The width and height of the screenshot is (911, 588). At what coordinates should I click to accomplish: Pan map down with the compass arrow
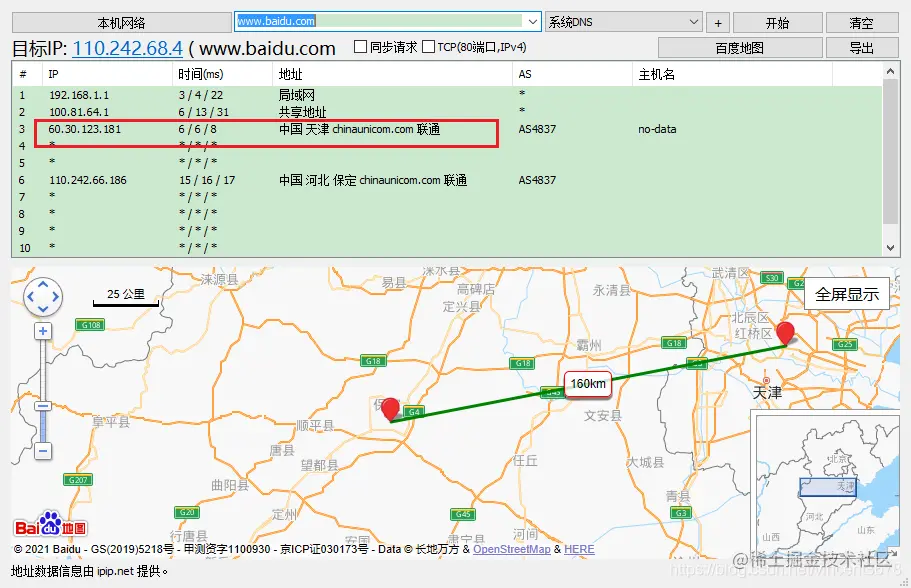pyautogui.click(x=43, y=308)
